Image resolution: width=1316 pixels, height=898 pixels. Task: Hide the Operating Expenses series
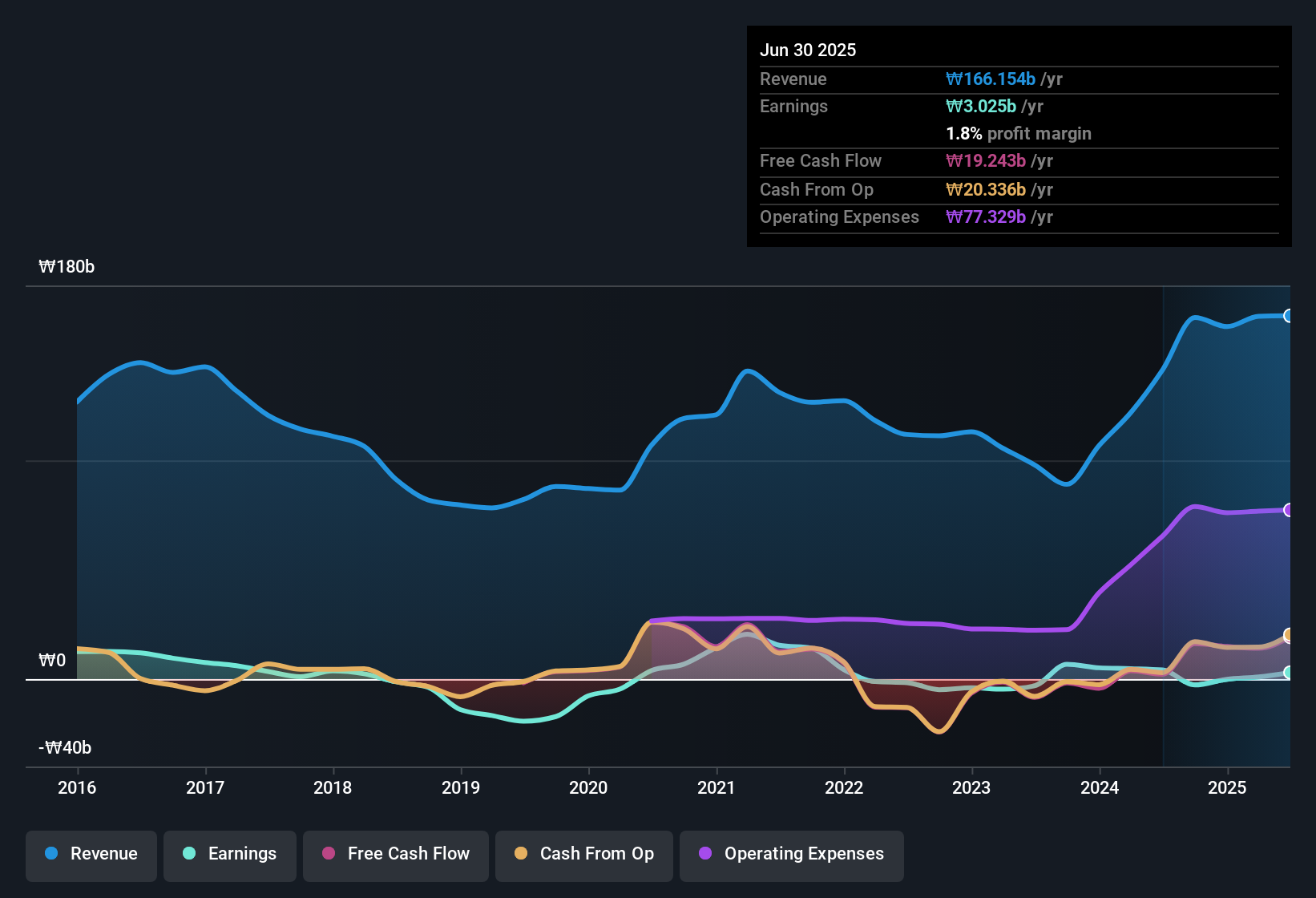coord(791,855)
